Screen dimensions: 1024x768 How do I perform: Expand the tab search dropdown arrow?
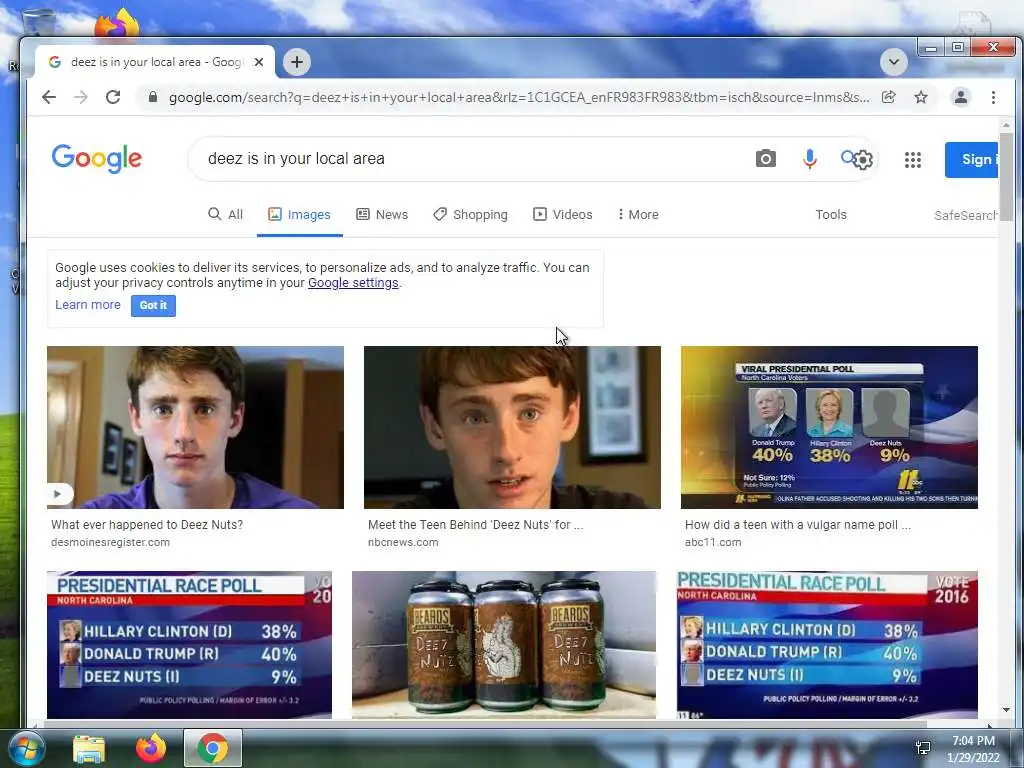[893, 62]
